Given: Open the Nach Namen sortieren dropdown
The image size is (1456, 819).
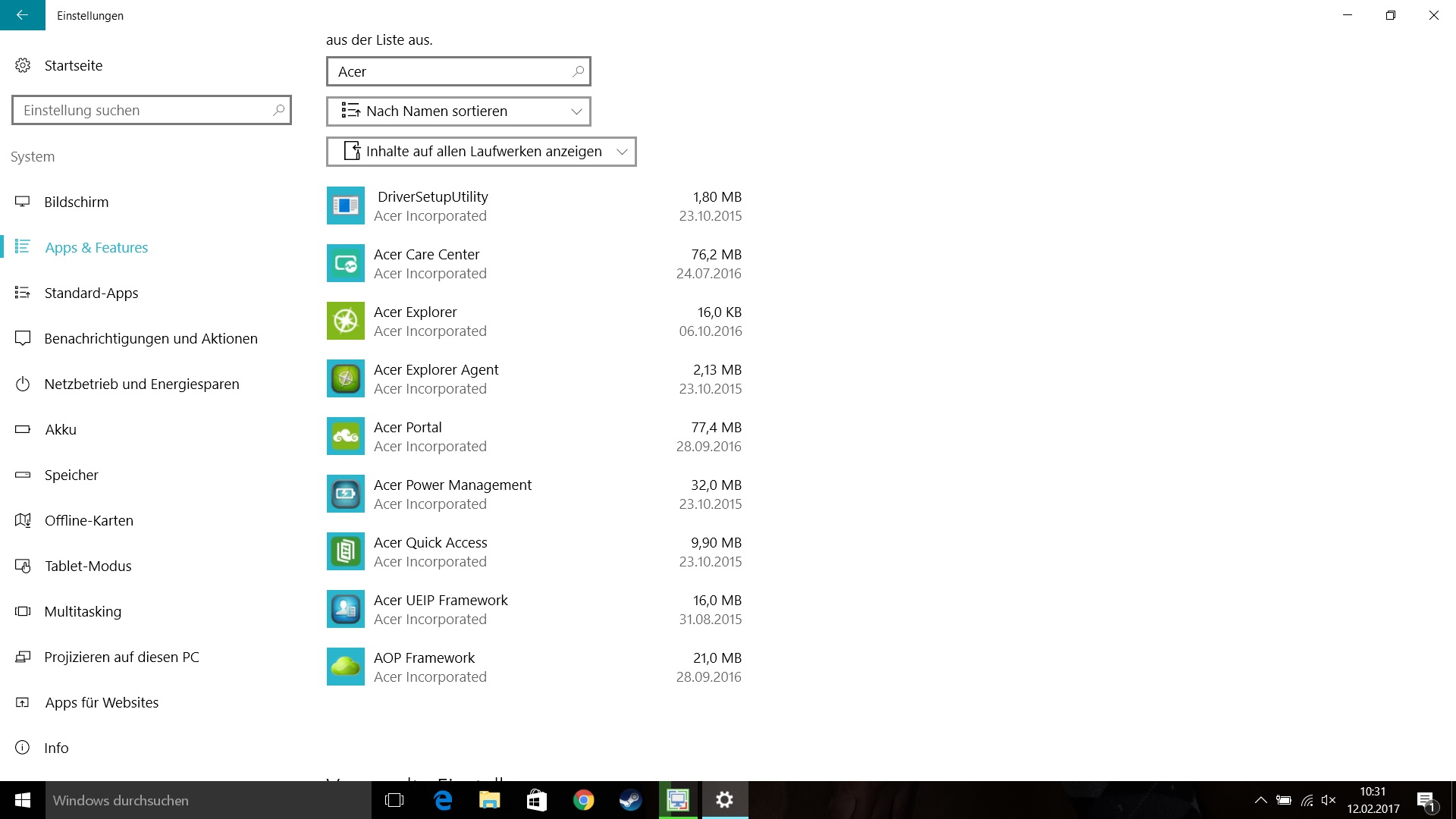Looking at the screenshot, I should pyautogui.click(x=458, y=111).
